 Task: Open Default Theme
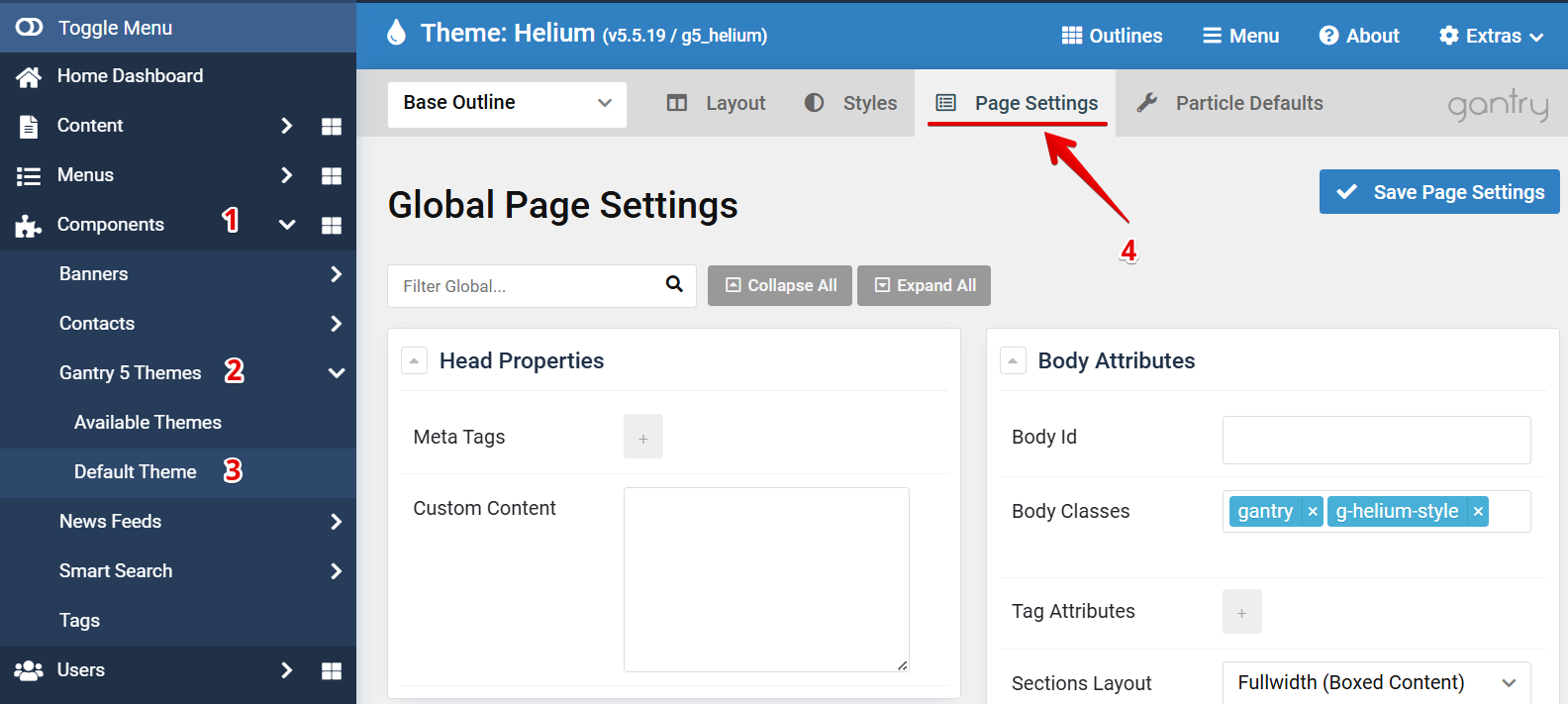coord(136,472)
